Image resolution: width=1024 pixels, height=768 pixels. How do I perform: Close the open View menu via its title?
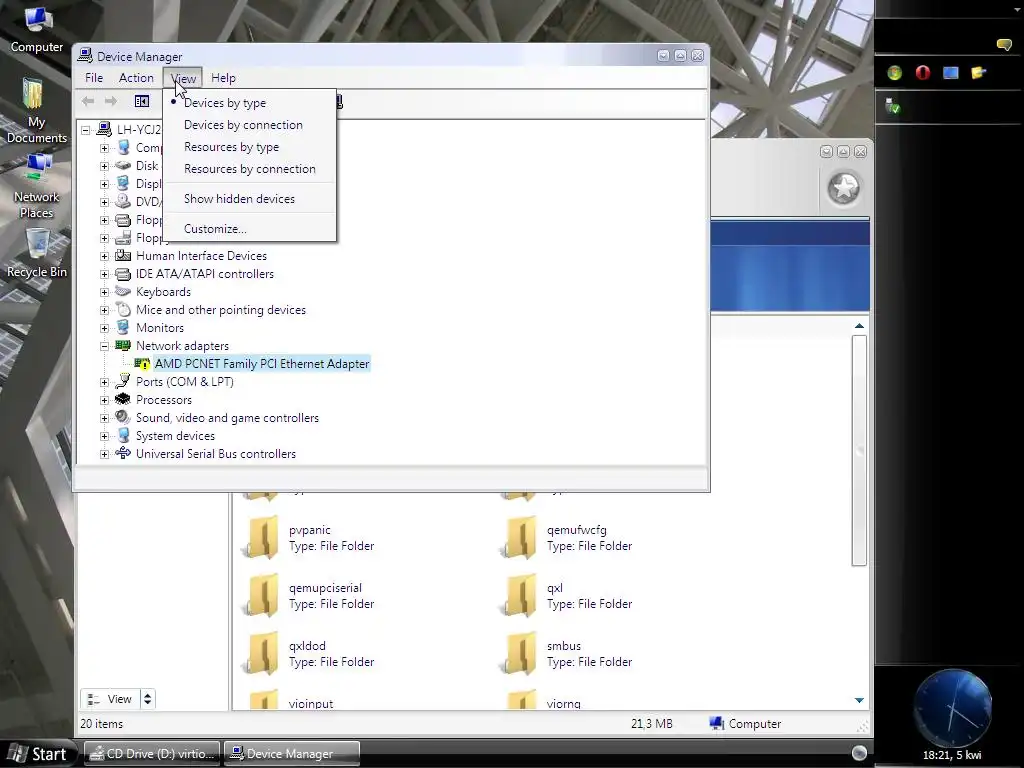[x=183, y=78]
